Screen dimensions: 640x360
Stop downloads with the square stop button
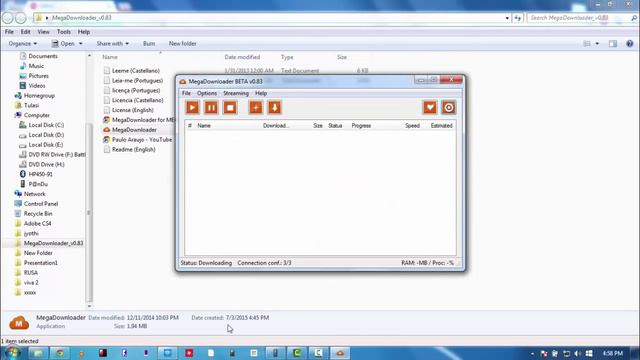coord(230,108)
